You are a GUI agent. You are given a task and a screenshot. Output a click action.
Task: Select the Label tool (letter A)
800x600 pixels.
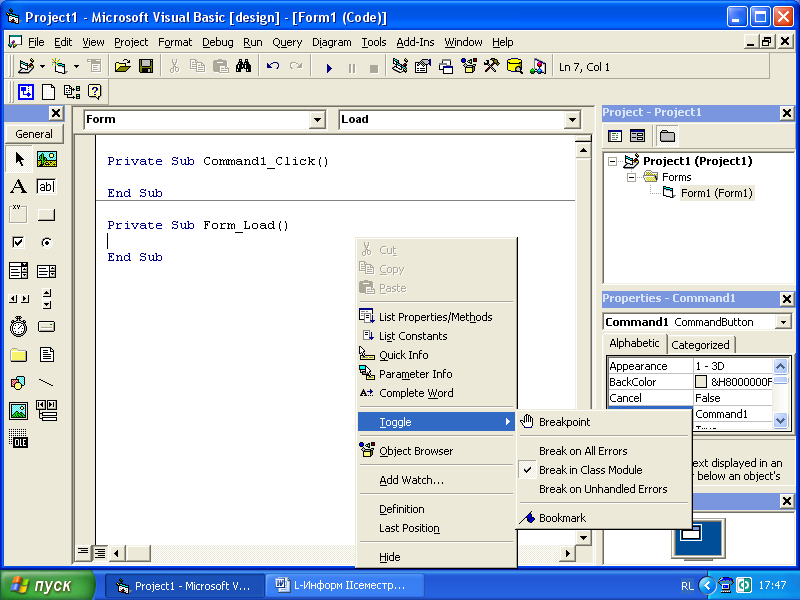[x=19, y=187]
